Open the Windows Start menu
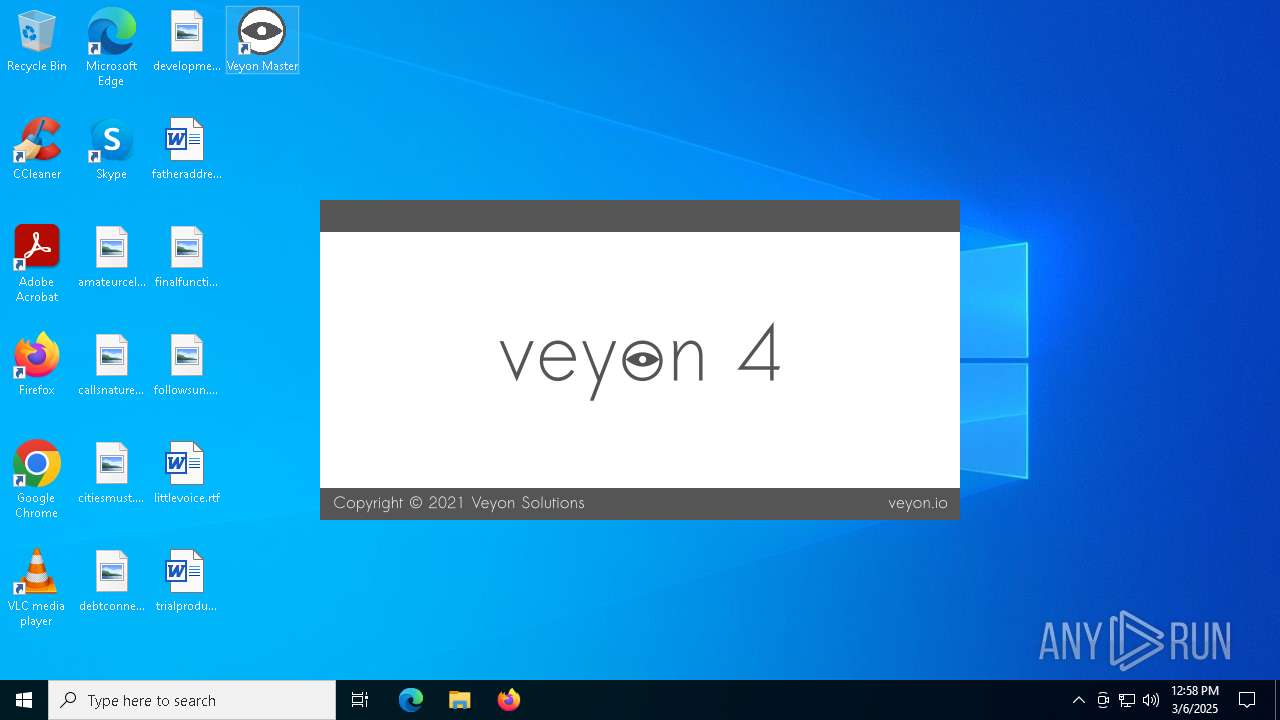This screenshot has height=720, width=1280. (x=24, y=700)
